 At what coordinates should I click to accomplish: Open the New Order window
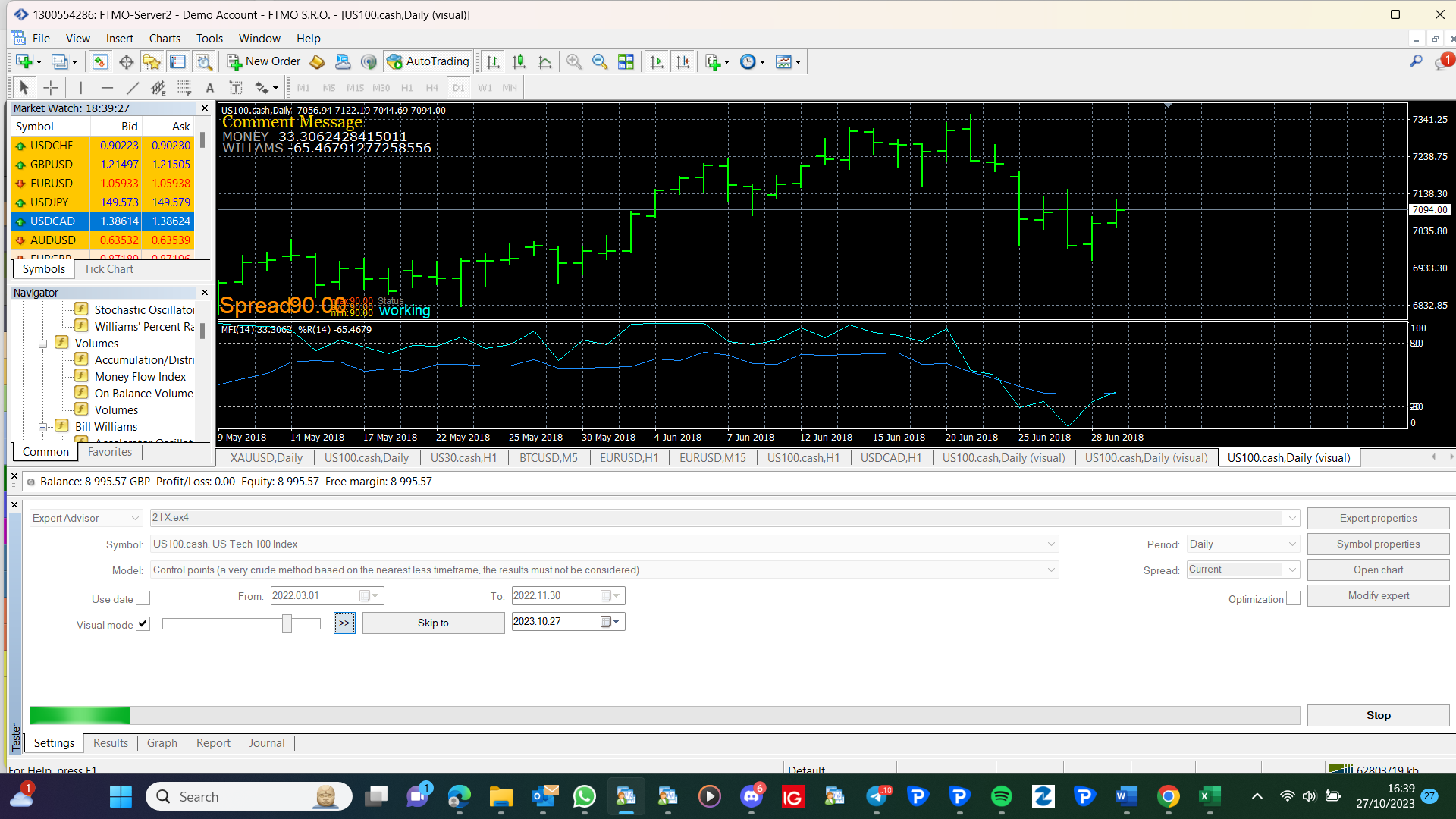click(x=264, y=61)
